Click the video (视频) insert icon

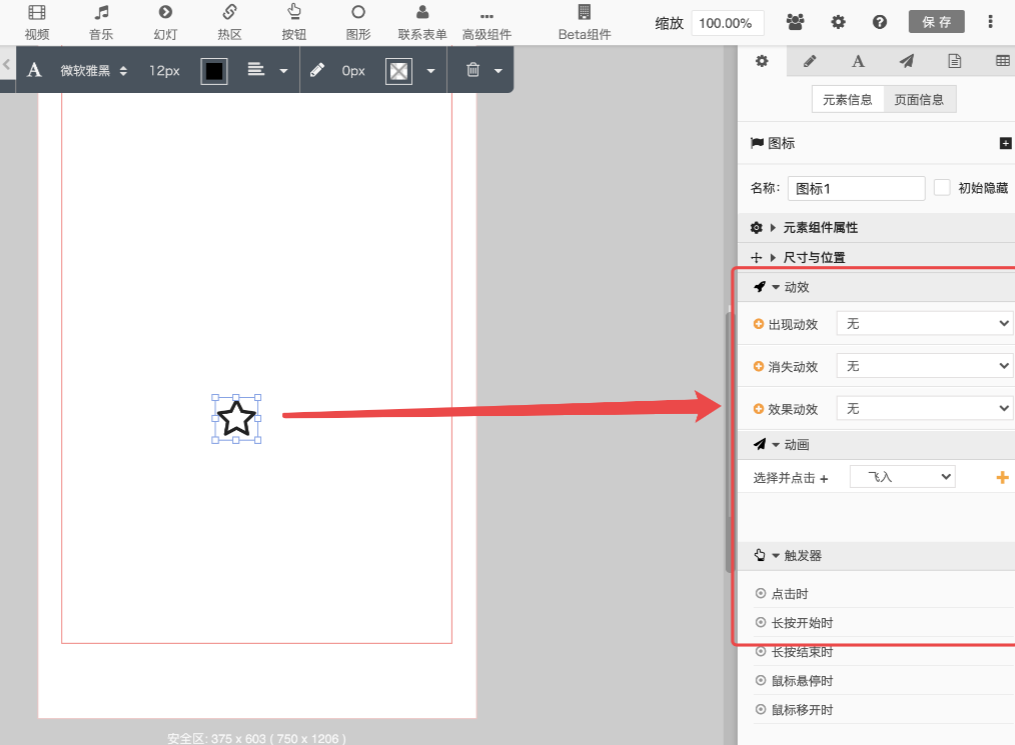click(37, 13)
